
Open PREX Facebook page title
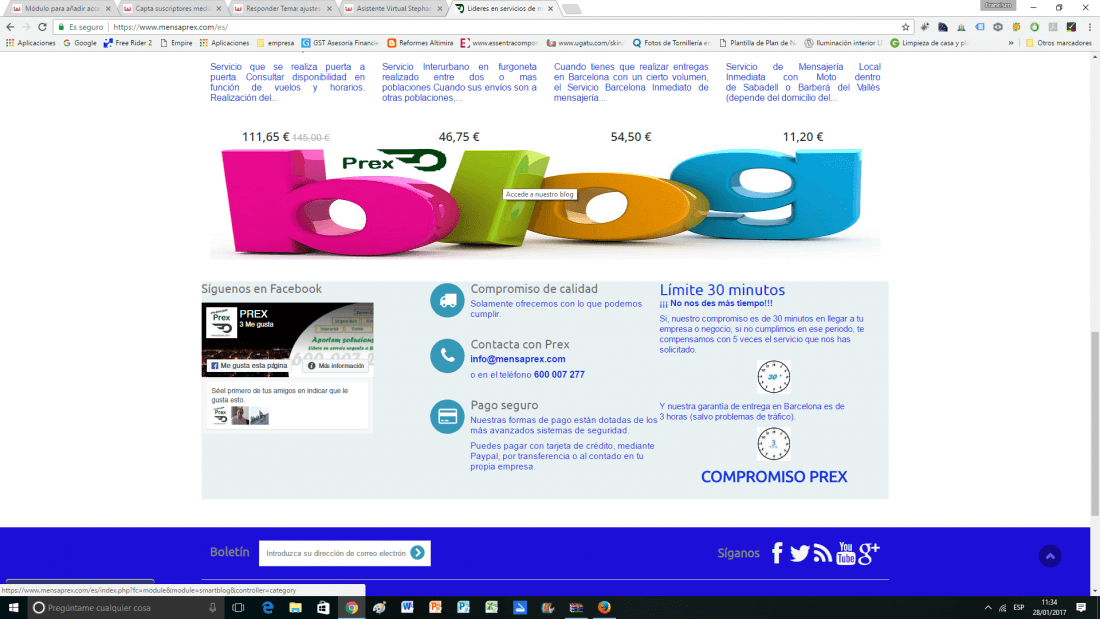pyautogui.click(x=253, y=314)
